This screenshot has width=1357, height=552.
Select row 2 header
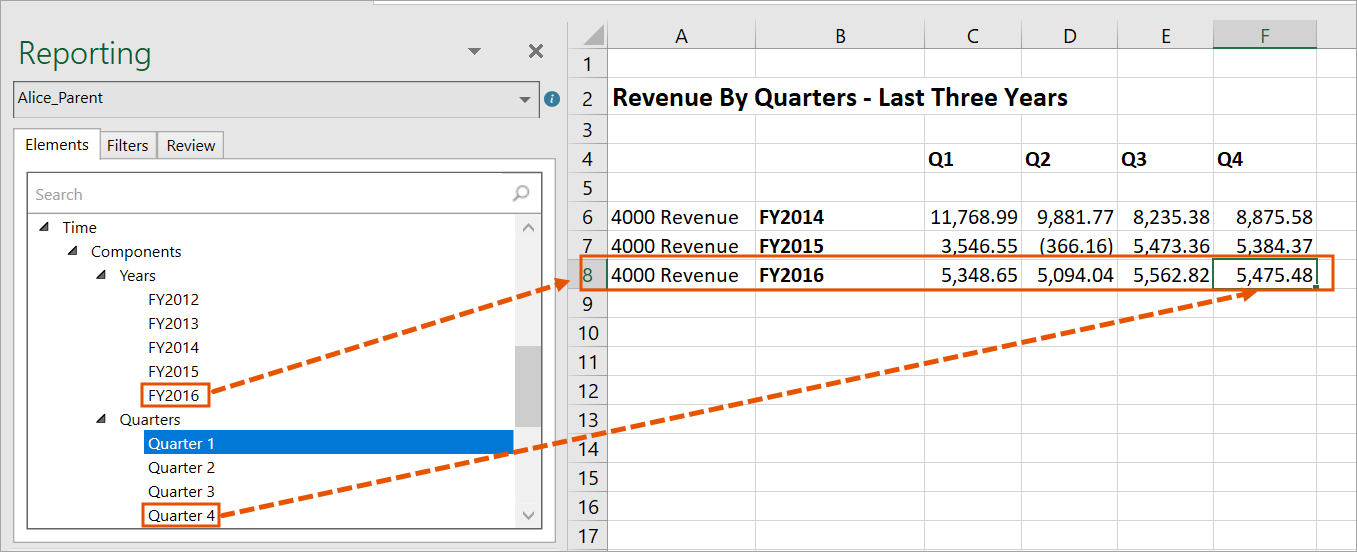coord(587,99)
